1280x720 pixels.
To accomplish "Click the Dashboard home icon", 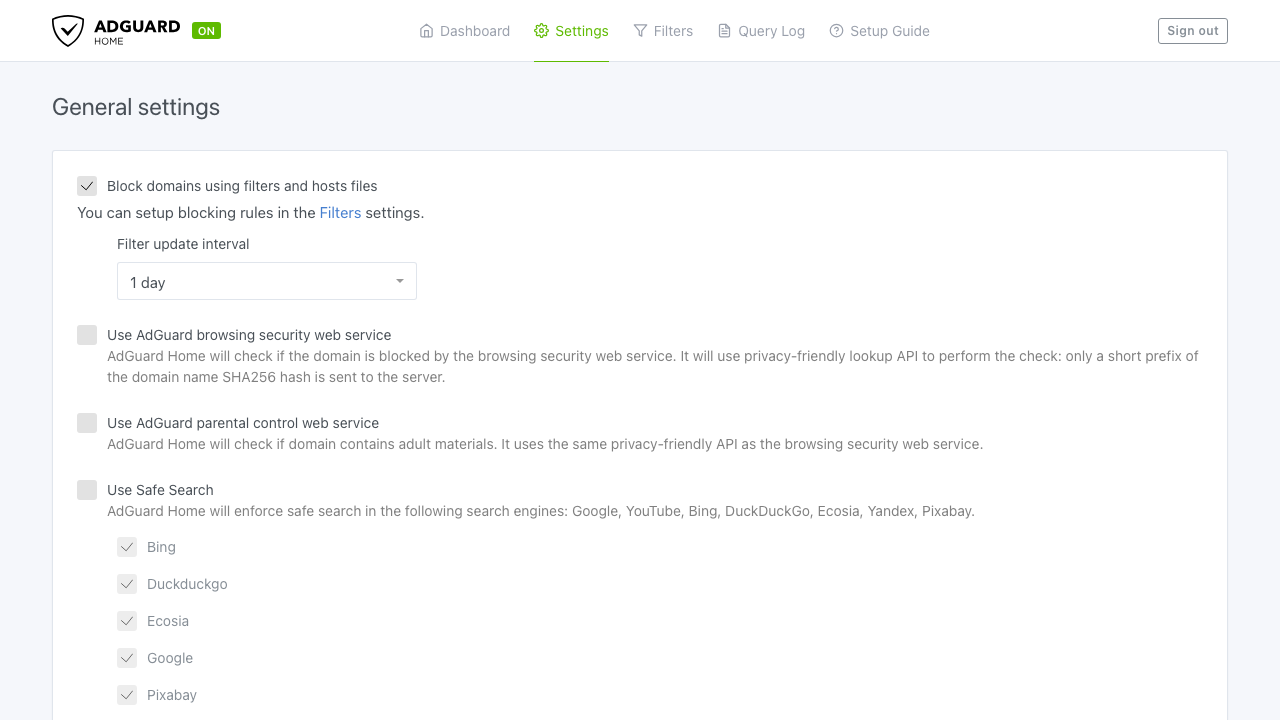I will [427, 31].
